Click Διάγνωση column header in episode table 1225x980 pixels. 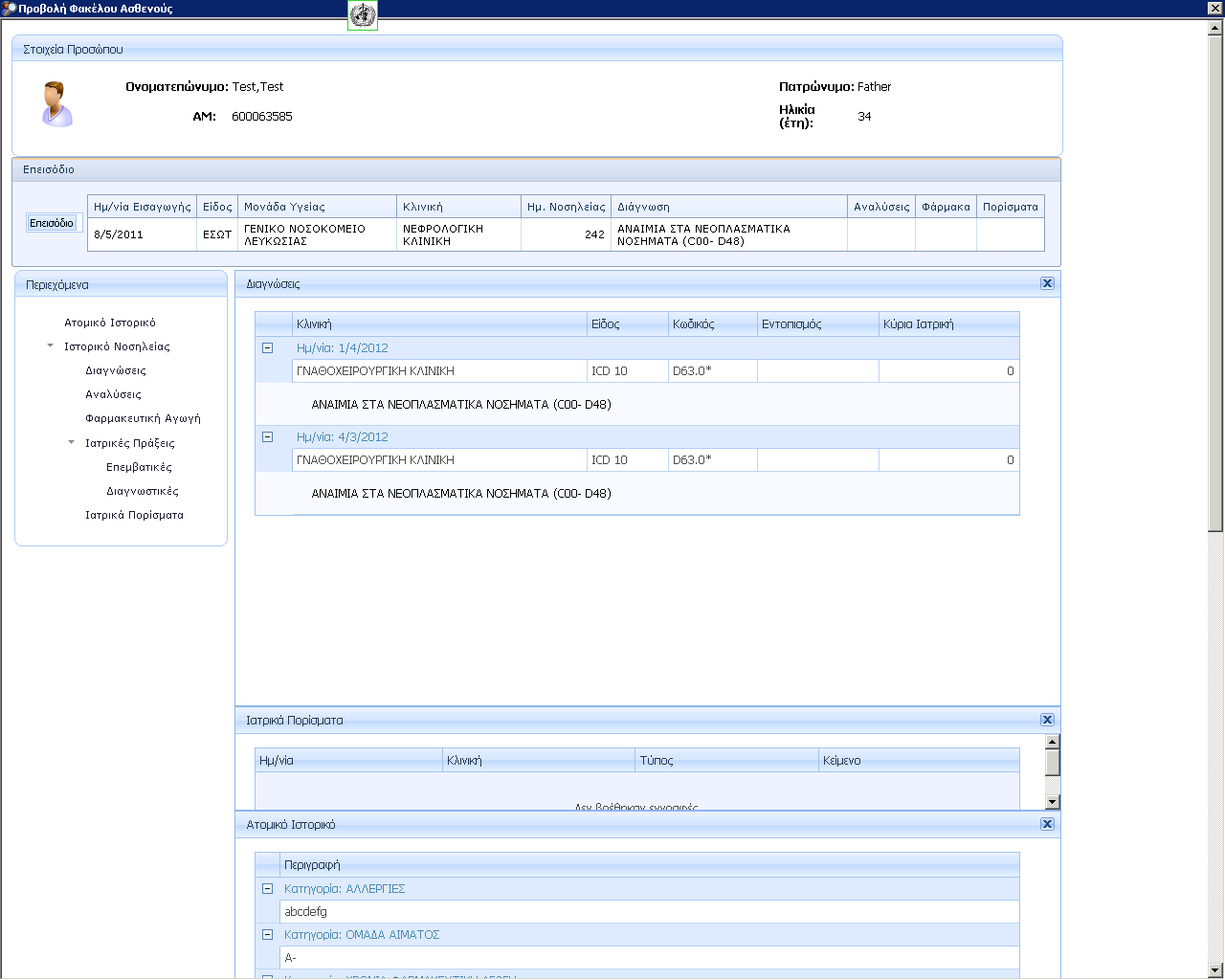point(729,207)
